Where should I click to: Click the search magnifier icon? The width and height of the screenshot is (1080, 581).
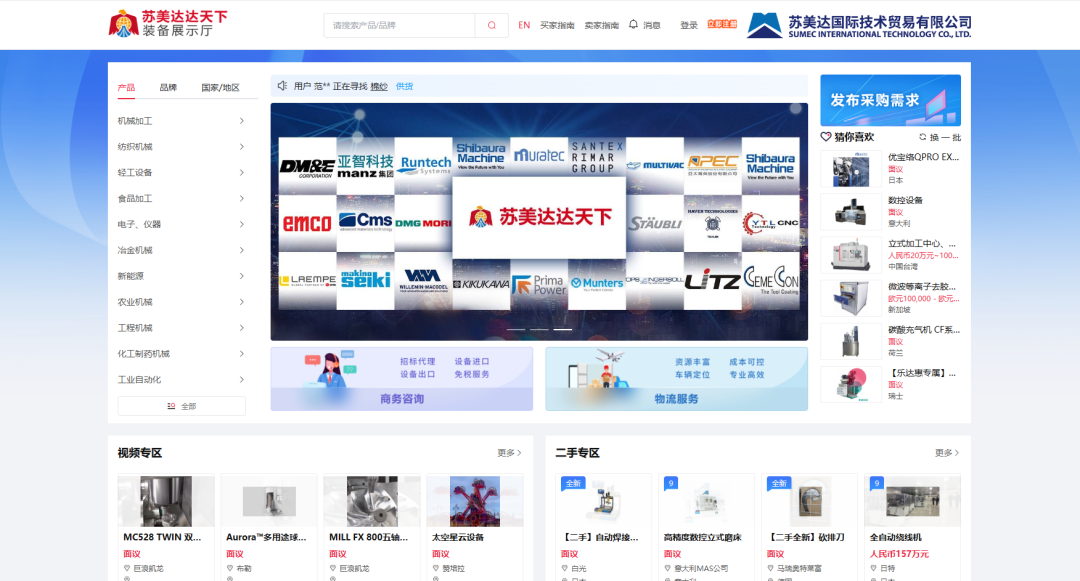pyautogui.click(x=491, y=25)
